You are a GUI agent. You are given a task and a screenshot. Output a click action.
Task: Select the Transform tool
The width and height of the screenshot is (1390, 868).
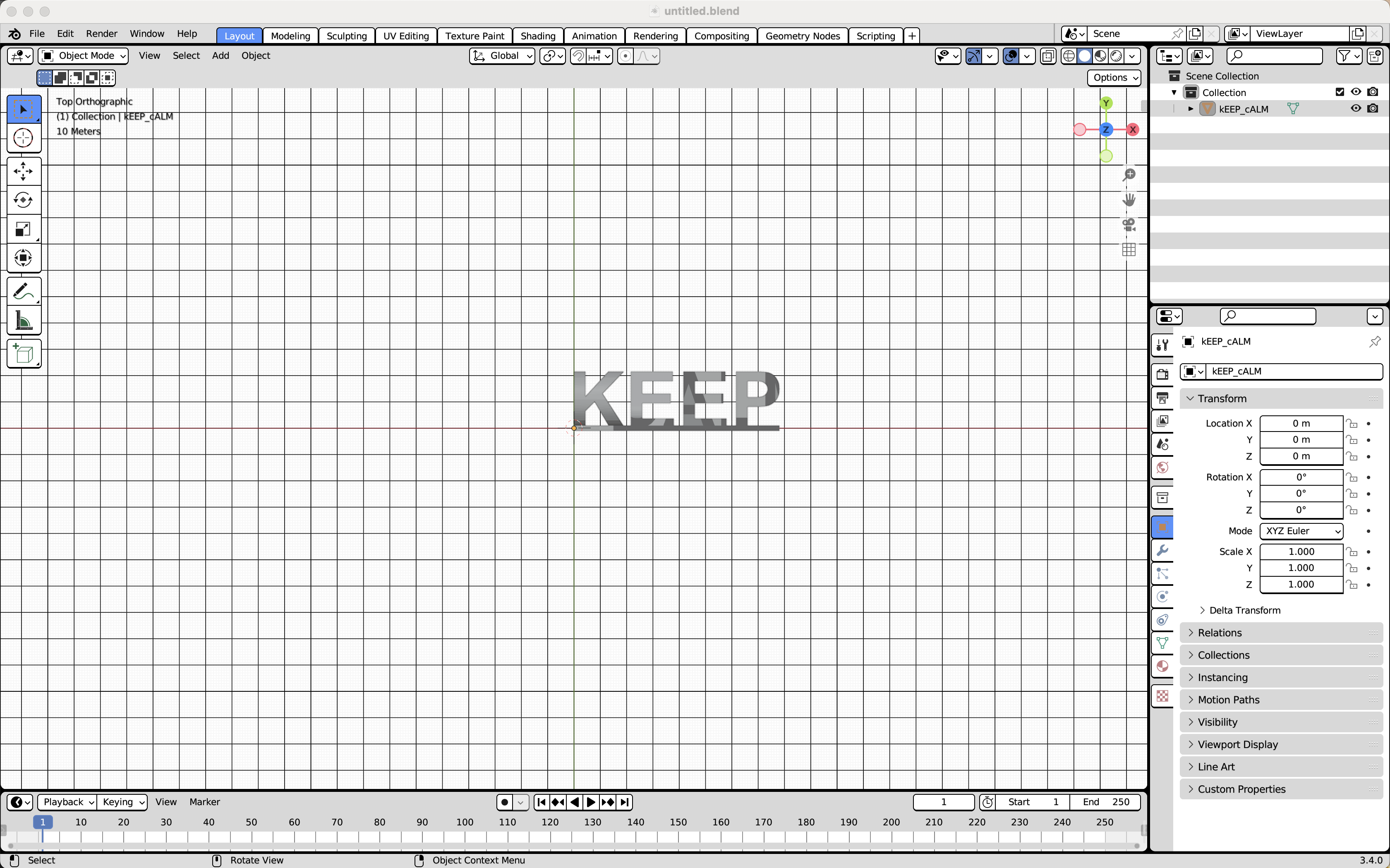pyautogui.click(x=24, y=258)
